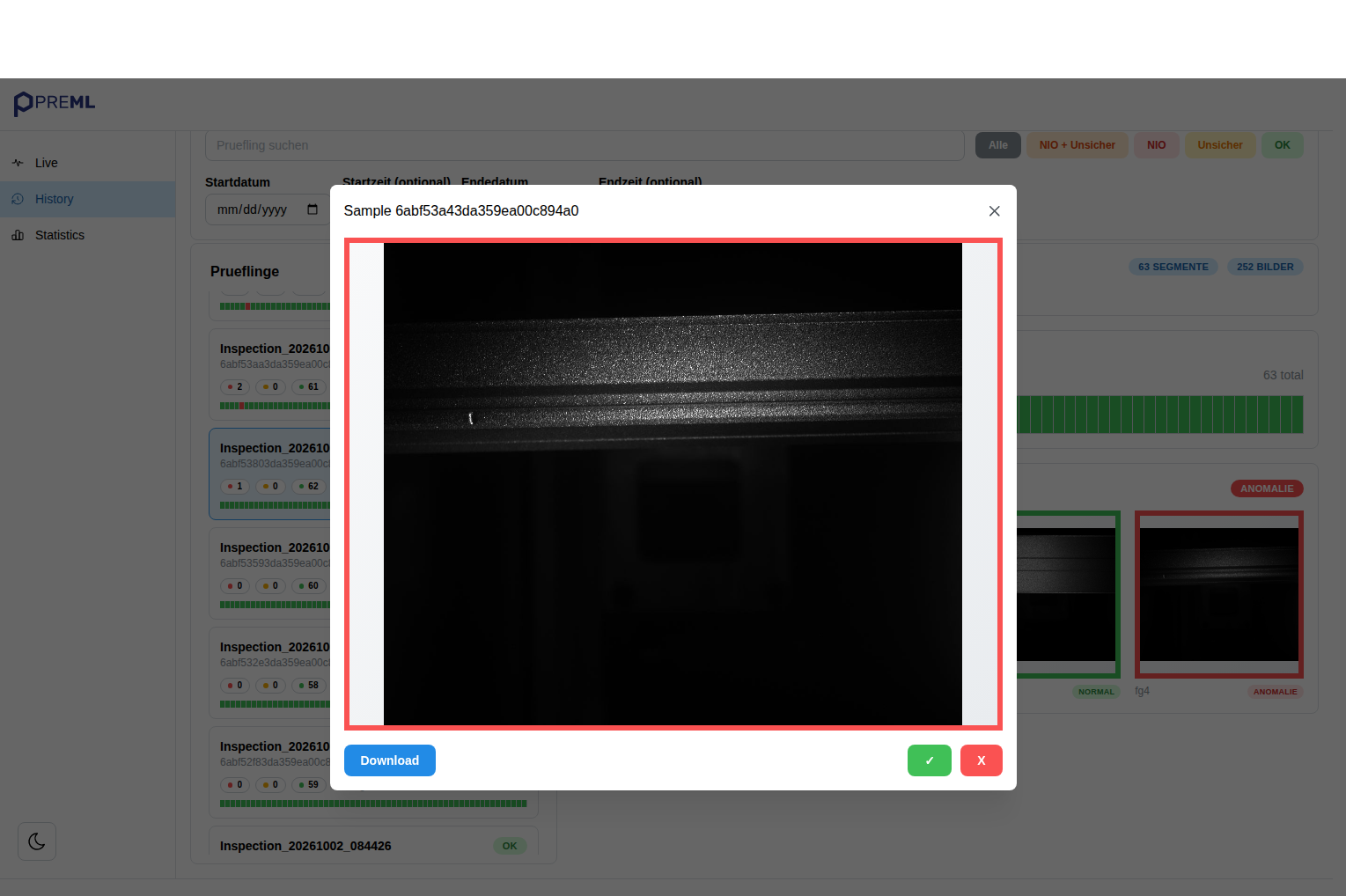This screenshot has height=896, width=1346.
Task: Select the inspection card with 60 OK
Action: point(270,573)
